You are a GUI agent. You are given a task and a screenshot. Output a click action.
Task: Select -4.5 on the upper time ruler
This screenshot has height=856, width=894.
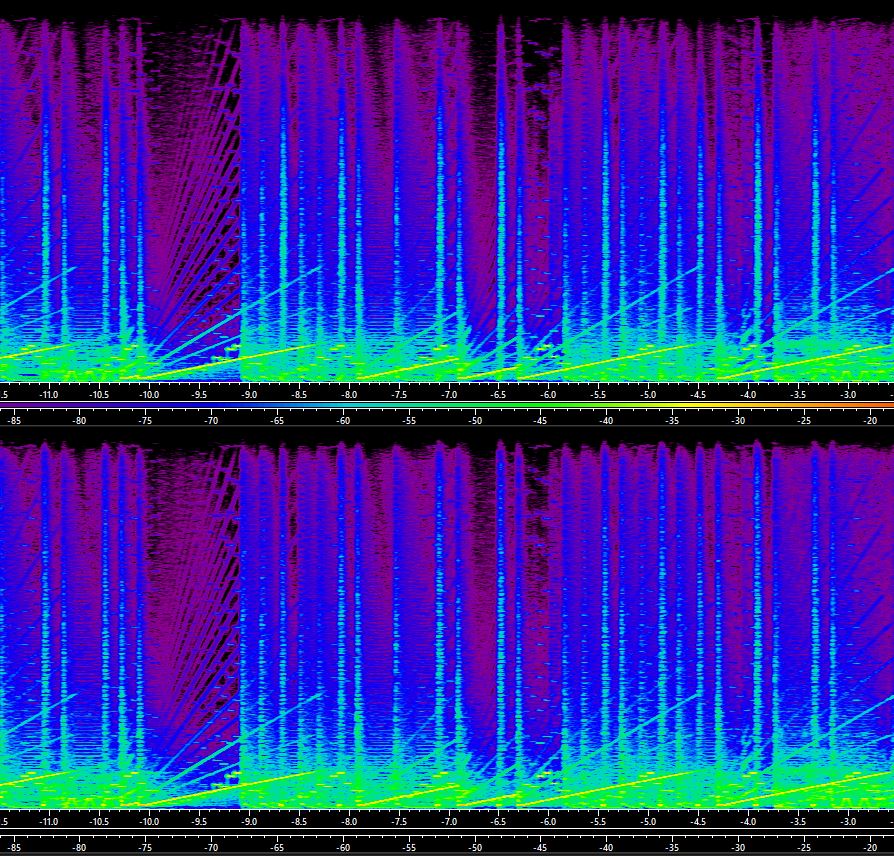pyautogui.click(x=698, y=394)
